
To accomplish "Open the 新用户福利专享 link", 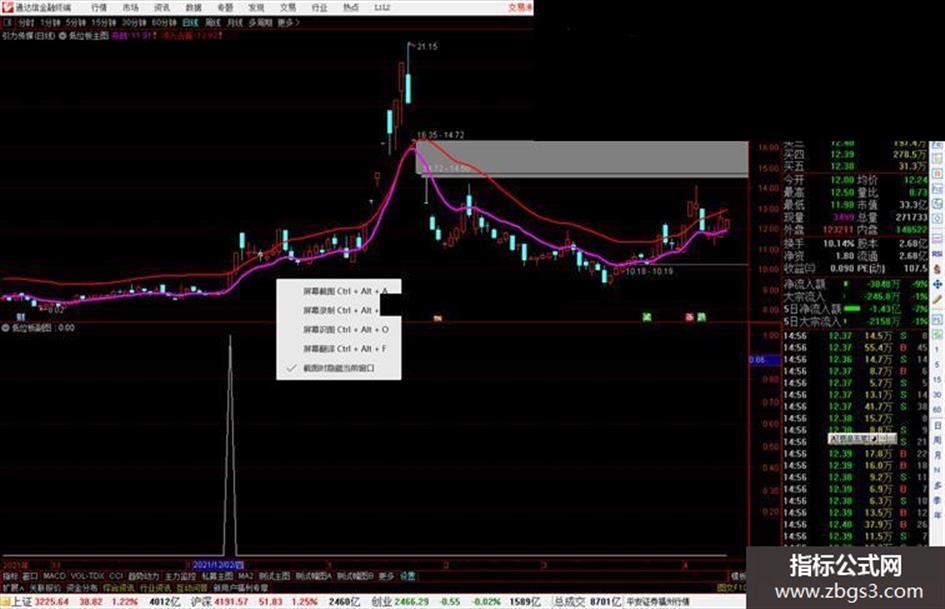I will pyautogui.click(x=240, y=588).
